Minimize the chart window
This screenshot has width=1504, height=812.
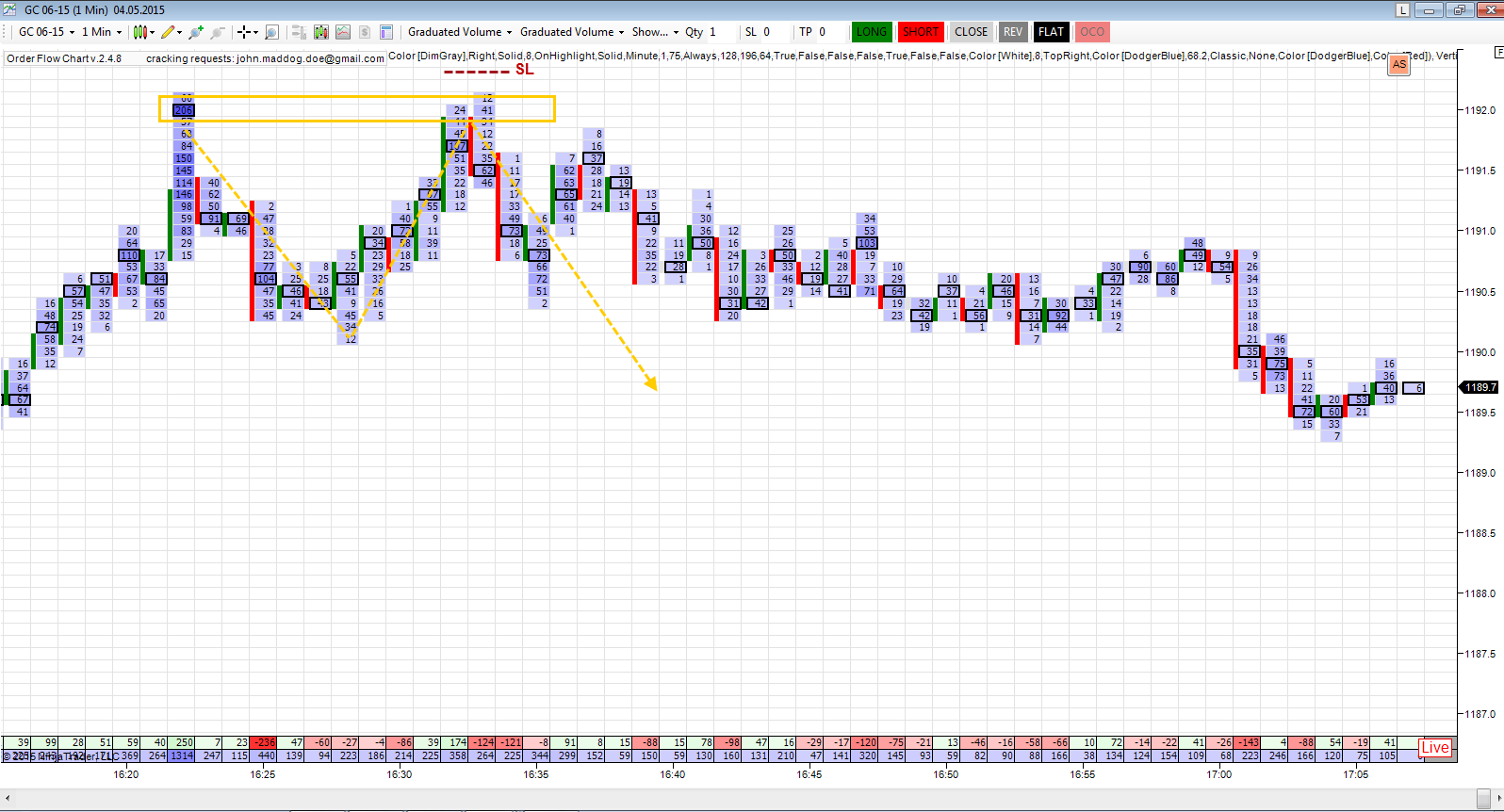coord(1430,10)
